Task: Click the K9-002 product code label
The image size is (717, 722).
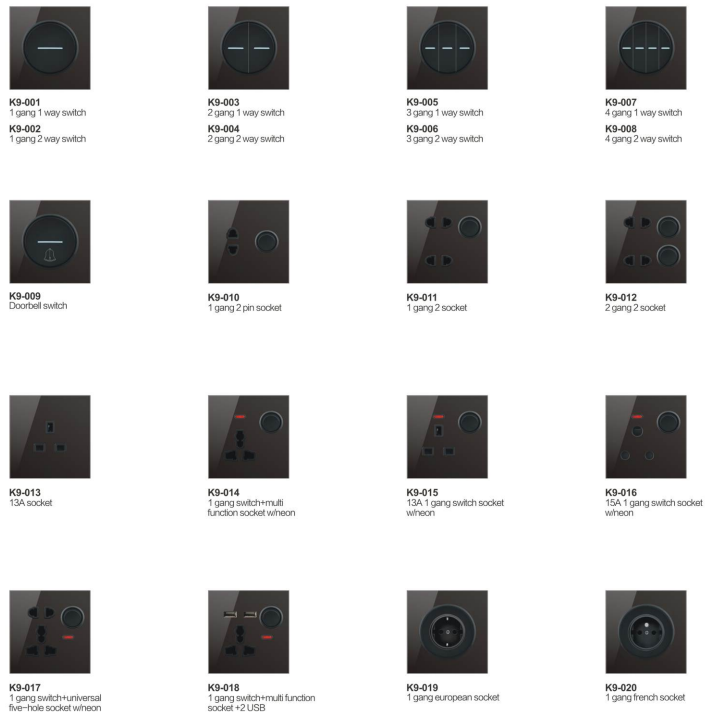Action: (25, 129)
